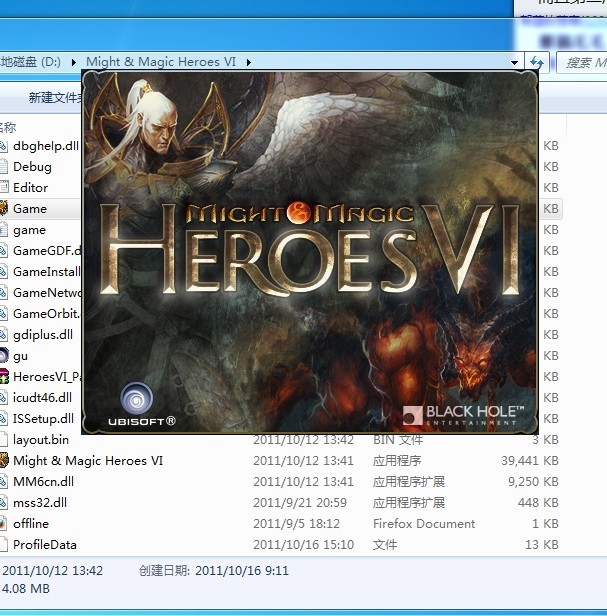The image size is (607, 616).
Task: Click the refresh button beside address bar
Action: click(538, 62)
